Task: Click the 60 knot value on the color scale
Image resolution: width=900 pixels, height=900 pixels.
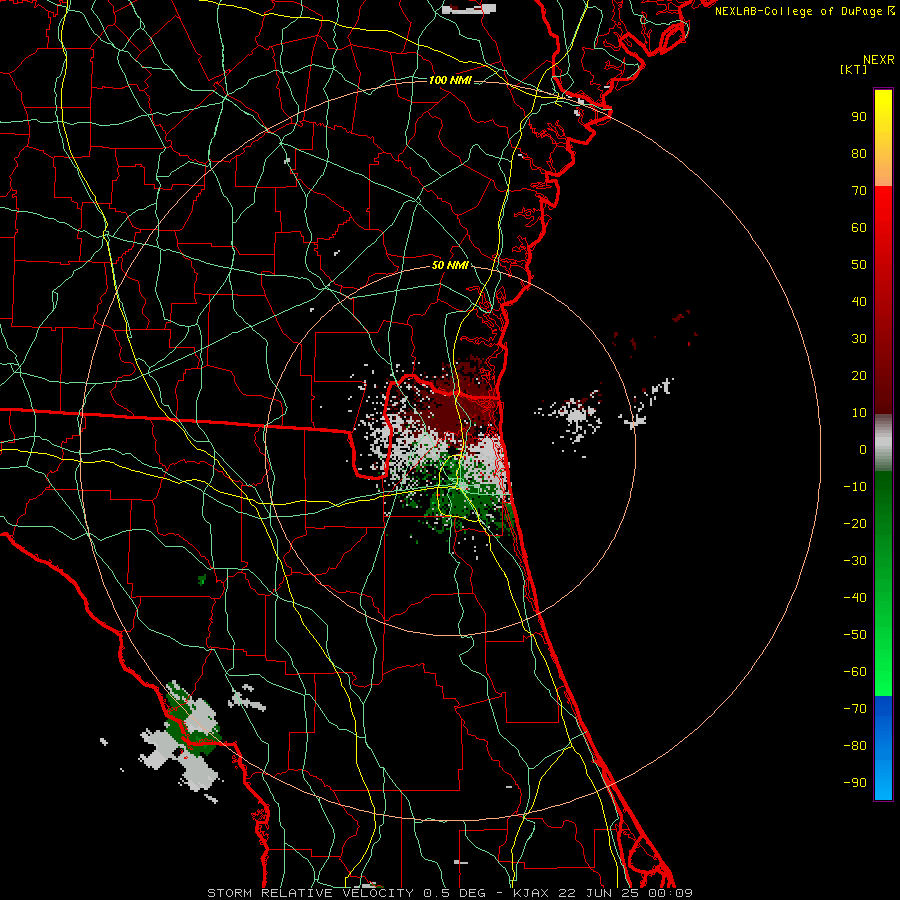Action: (859, 228)
